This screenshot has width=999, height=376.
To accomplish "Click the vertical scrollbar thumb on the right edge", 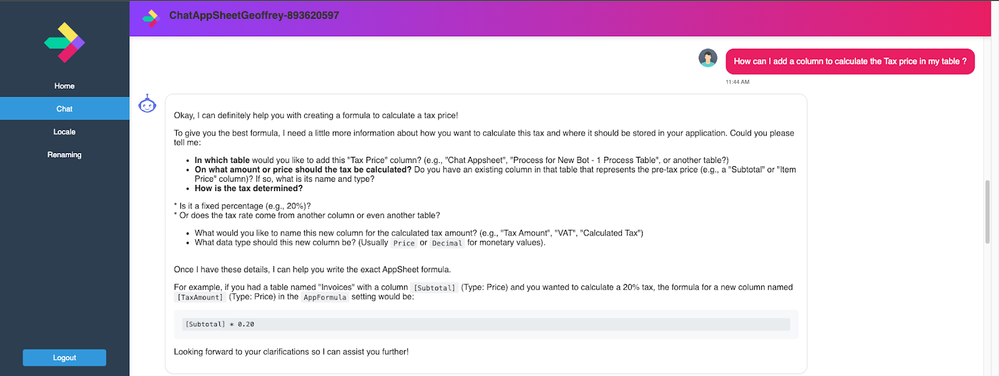I will click(988, 211).
